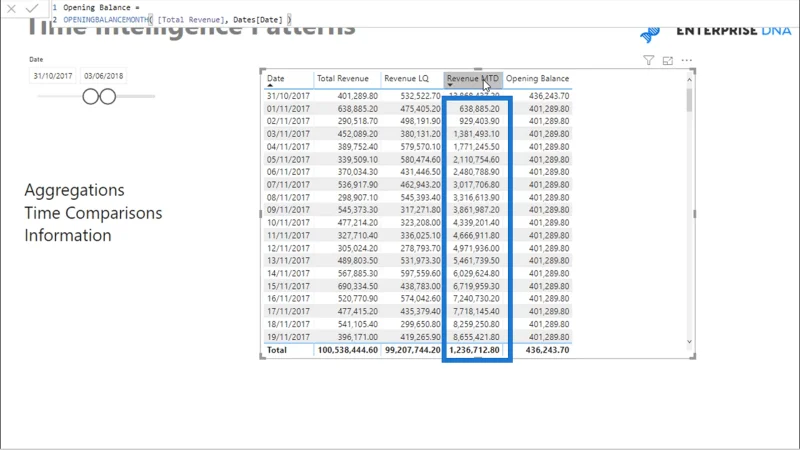The width and height of the screenshot is (800, 450).
Task: Select Revenue MTD value 929,403.90
Action: [x=479, y=121]
